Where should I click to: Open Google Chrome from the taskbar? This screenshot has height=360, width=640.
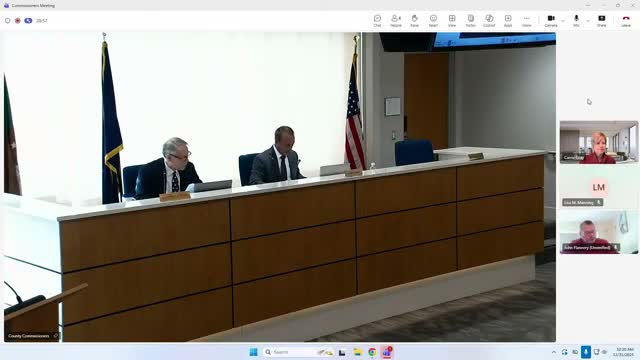pyautogui.click(x=372, y=352)
